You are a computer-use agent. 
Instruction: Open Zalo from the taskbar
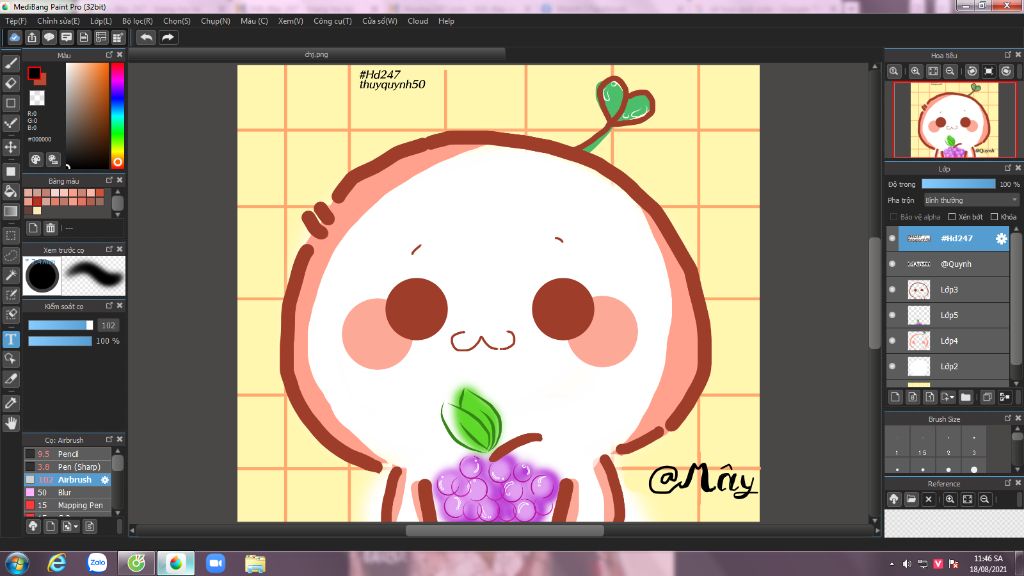point(97,562)
